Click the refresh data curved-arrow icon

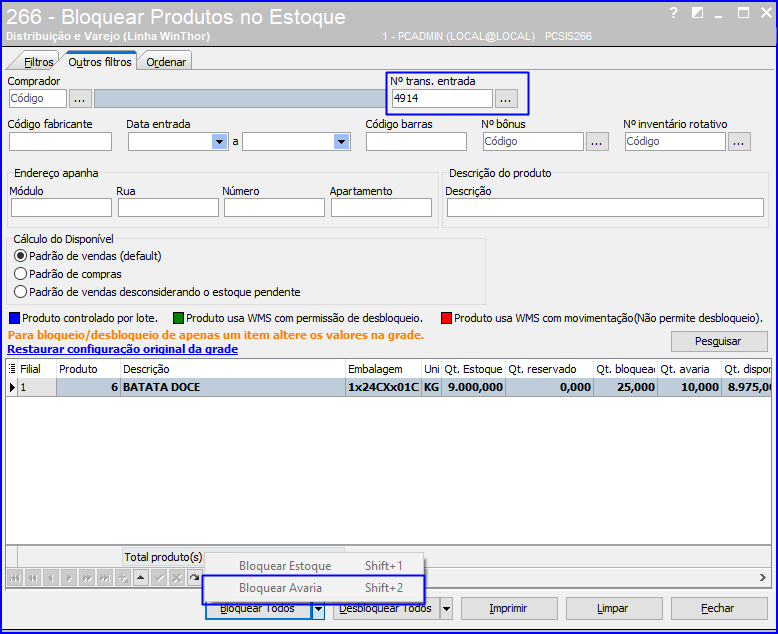coord(194,578)
